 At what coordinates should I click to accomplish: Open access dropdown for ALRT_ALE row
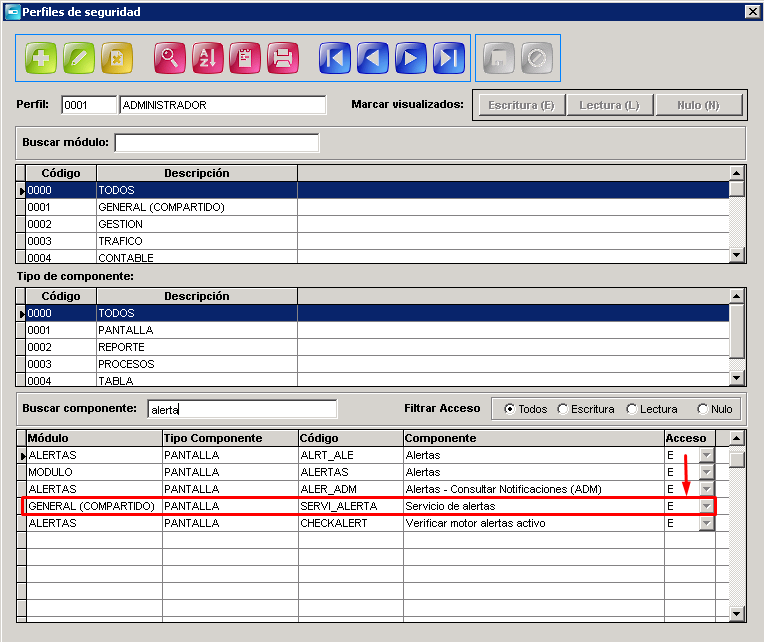[x=706, y=455]
